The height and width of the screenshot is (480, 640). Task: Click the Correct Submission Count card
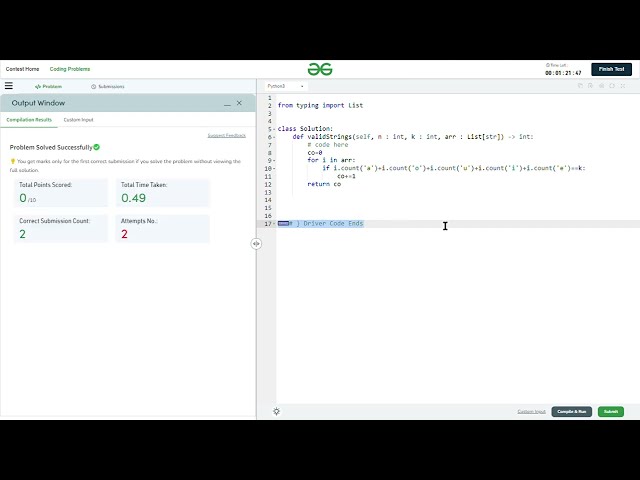(61, 229)
